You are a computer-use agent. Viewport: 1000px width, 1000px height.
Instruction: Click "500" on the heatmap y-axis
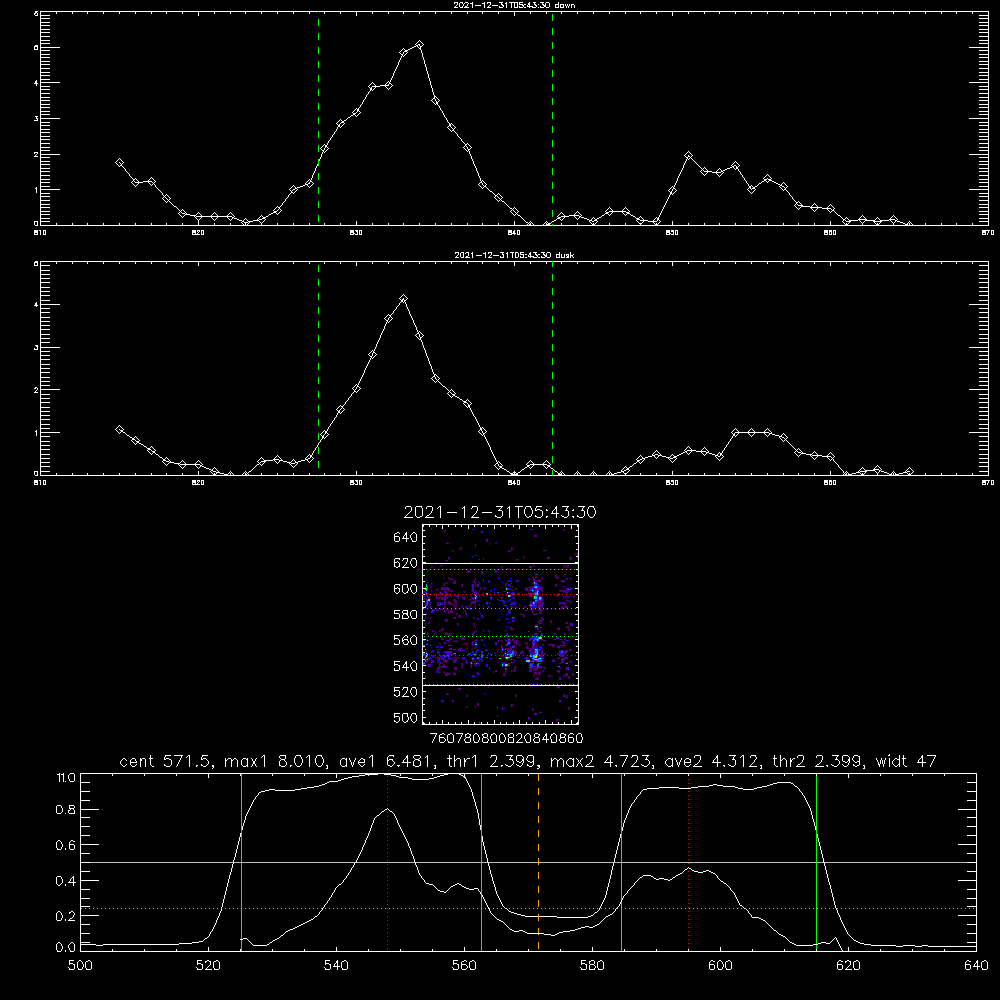tap(406, 717)
